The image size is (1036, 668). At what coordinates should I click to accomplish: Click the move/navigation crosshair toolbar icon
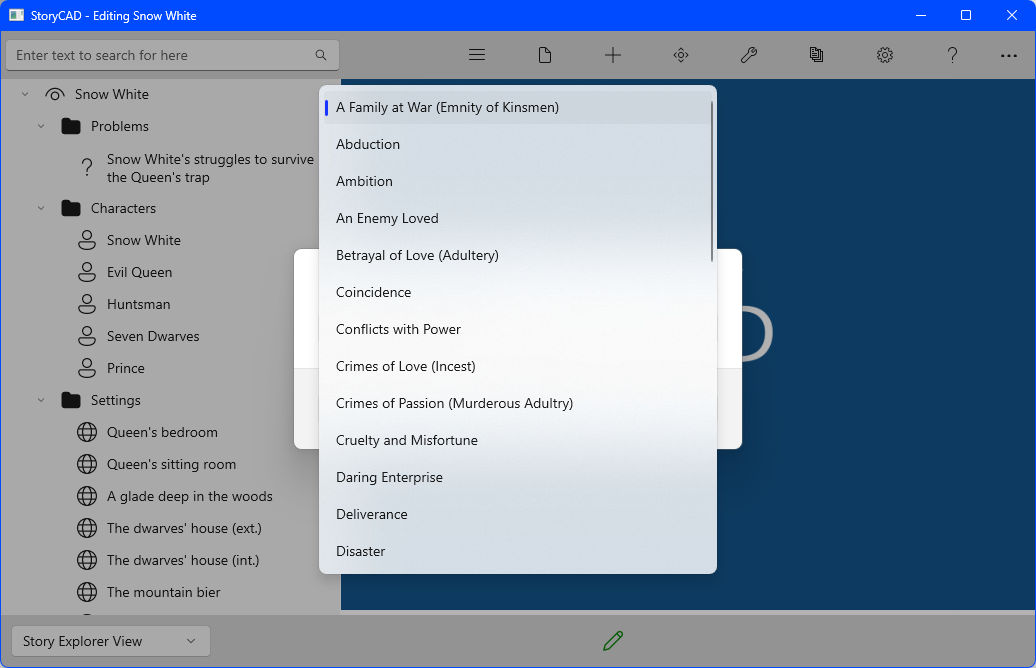681,55
